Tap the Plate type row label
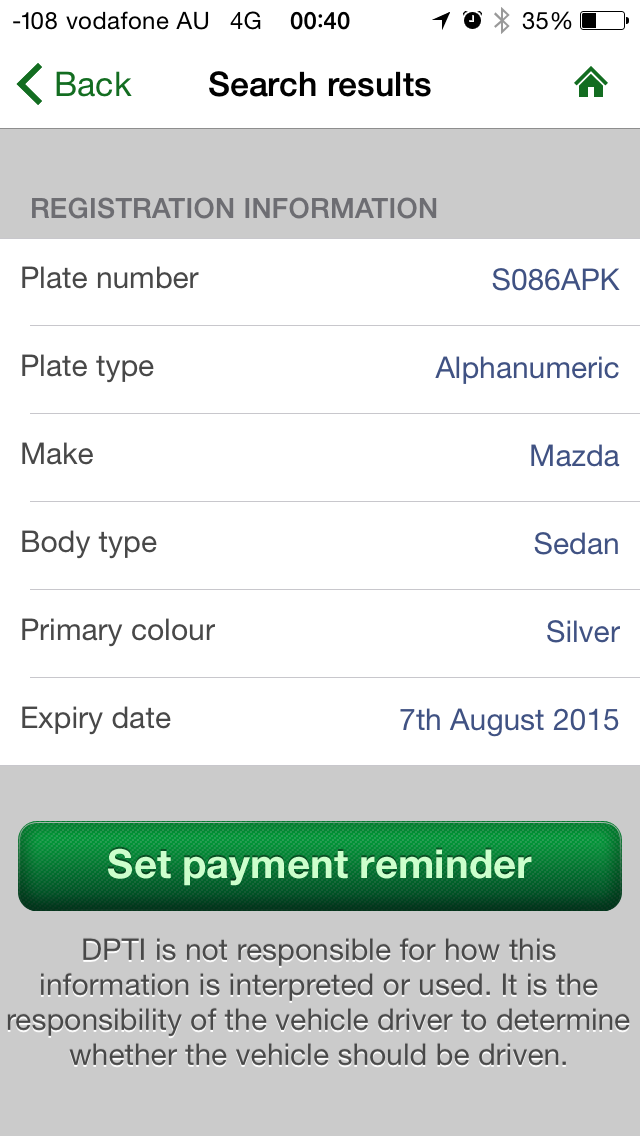 pyautogui.click(x=87, y=366)
